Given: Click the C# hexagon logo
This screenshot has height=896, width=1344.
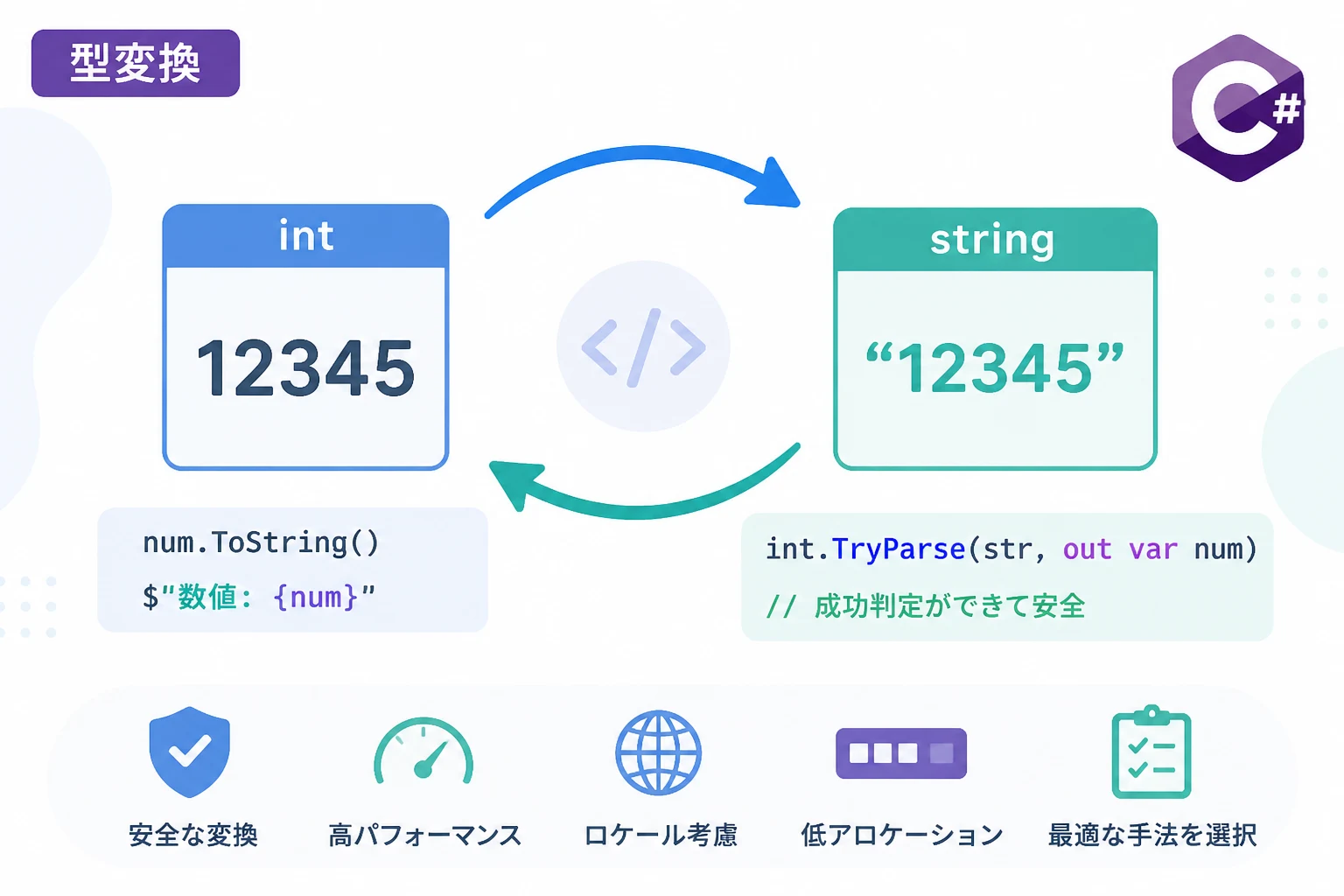Looking at the screenshot, I should [1238, 108].
